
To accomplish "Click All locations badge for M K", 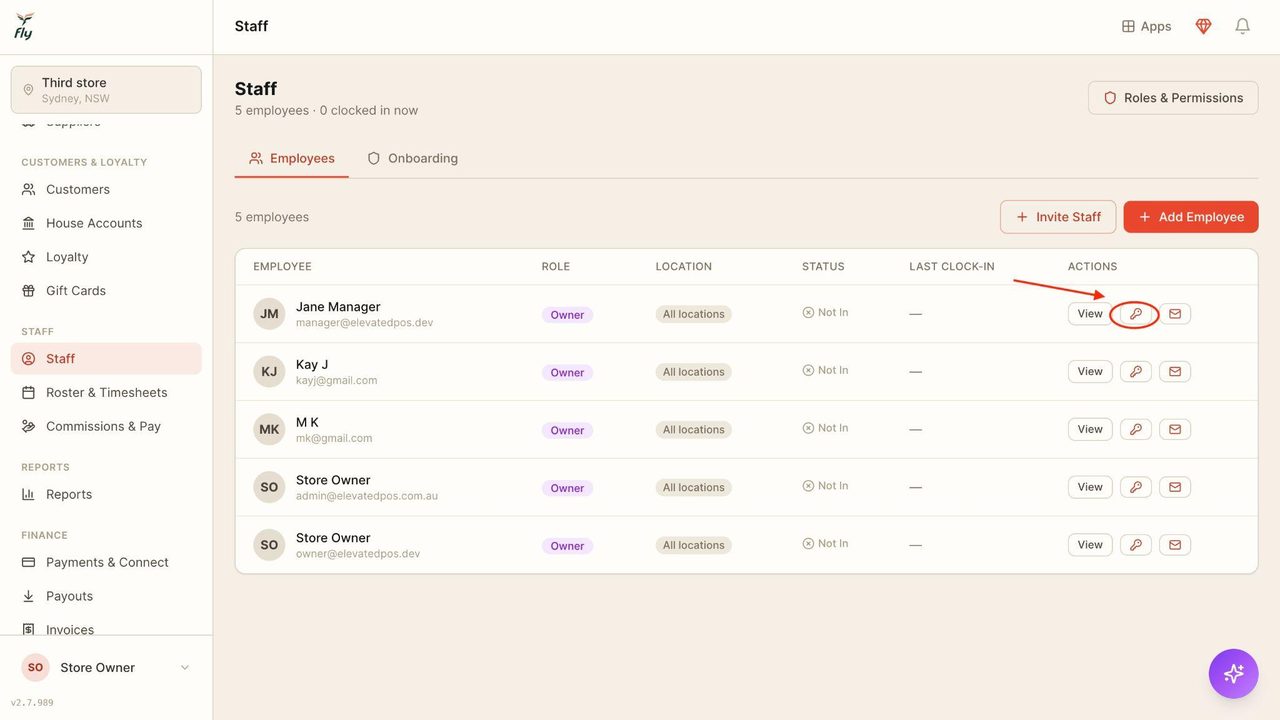I will pos(693,430).
